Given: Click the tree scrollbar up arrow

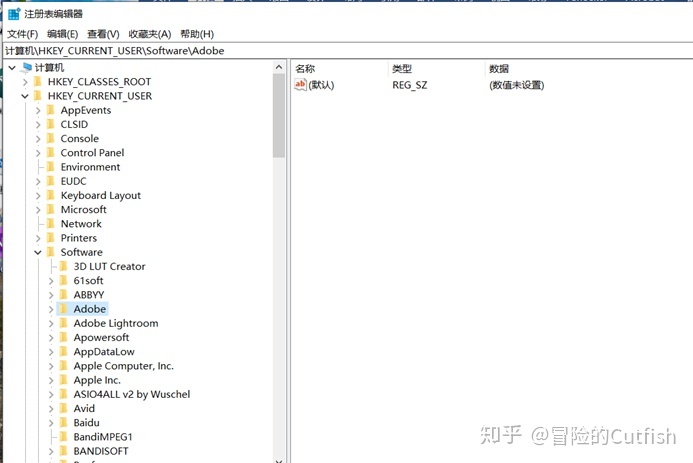Looking at the screenshot, I should click(279, 67).
